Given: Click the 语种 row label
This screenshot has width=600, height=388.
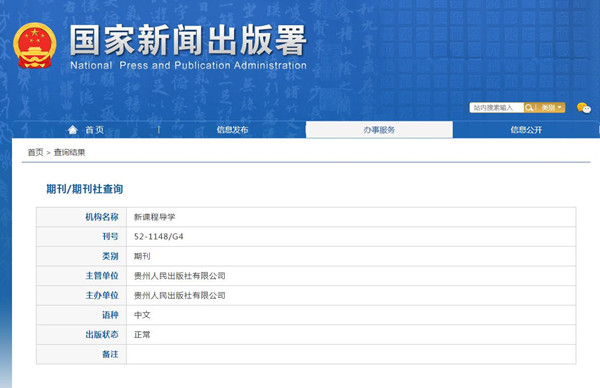Looking at the screenshot, I should pyautogui.click(x=110, y=315).
